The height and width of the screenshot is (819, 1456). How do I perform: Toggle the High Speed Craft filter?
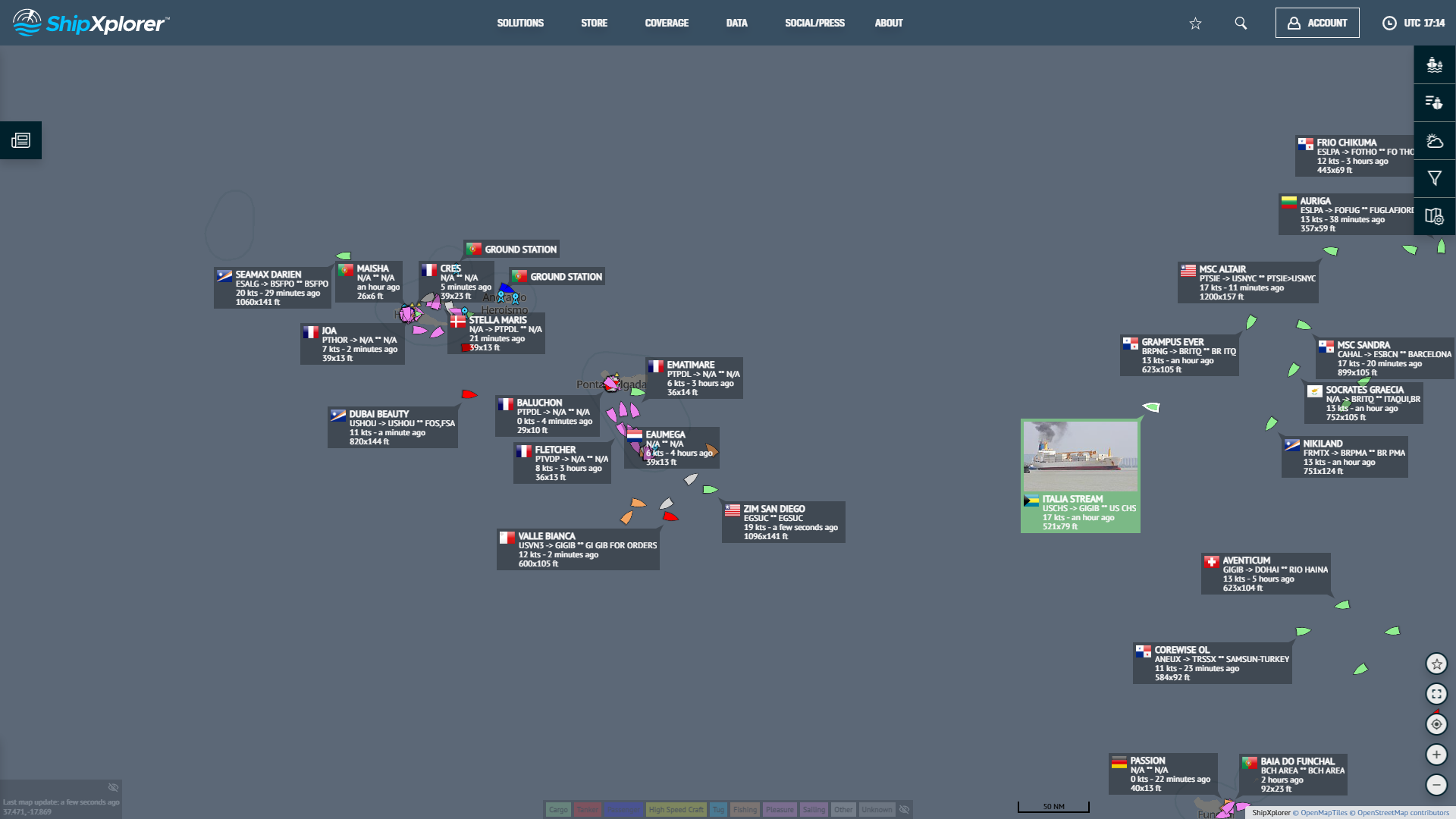(676, 810)
